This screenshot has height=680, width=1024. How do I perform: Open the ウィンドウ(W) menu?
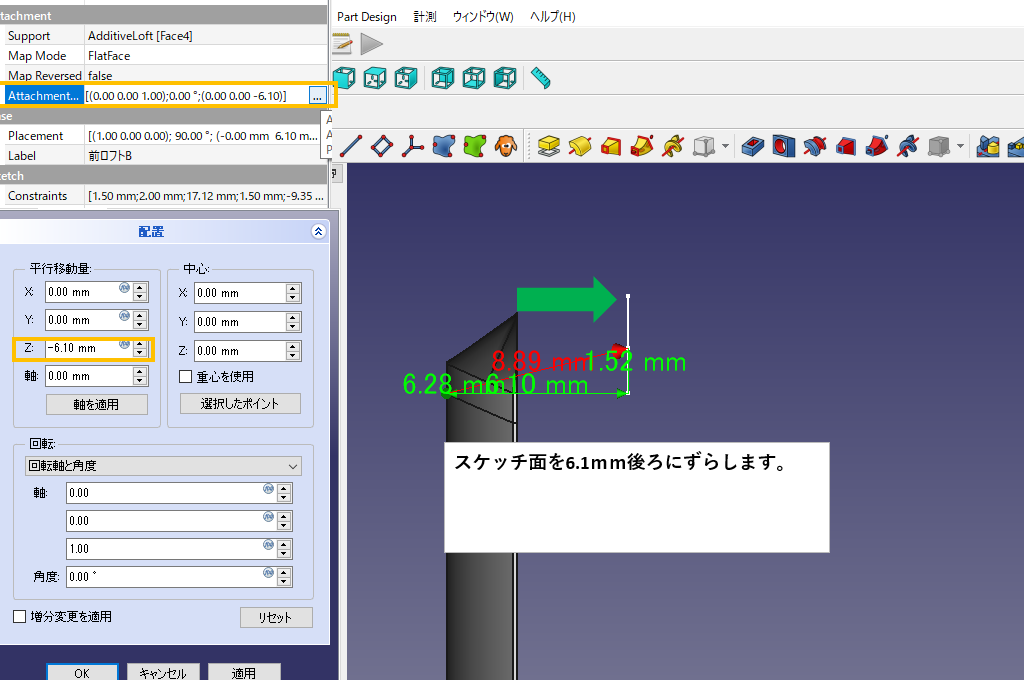[x=483, y=17]
